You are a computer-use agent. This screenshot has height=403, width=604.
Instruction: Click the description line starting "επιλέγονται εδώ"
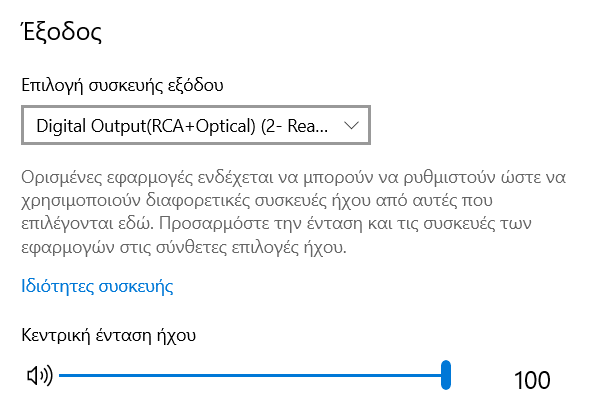pyautogui.click(x=280, y=224)
